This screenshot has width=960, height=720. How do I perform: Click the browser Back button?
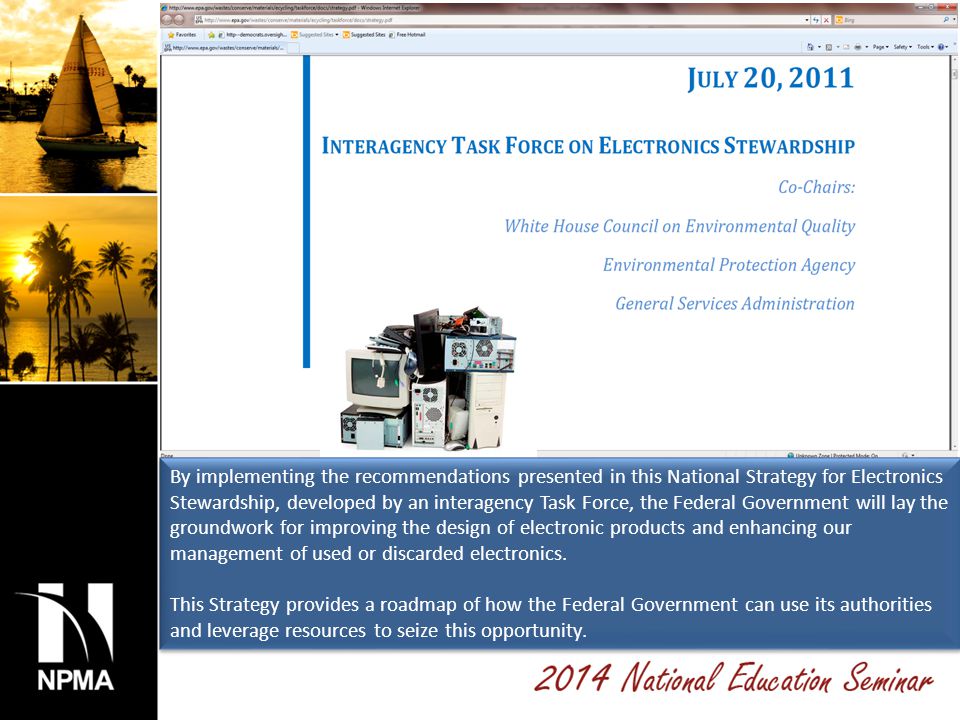point(167,20)
